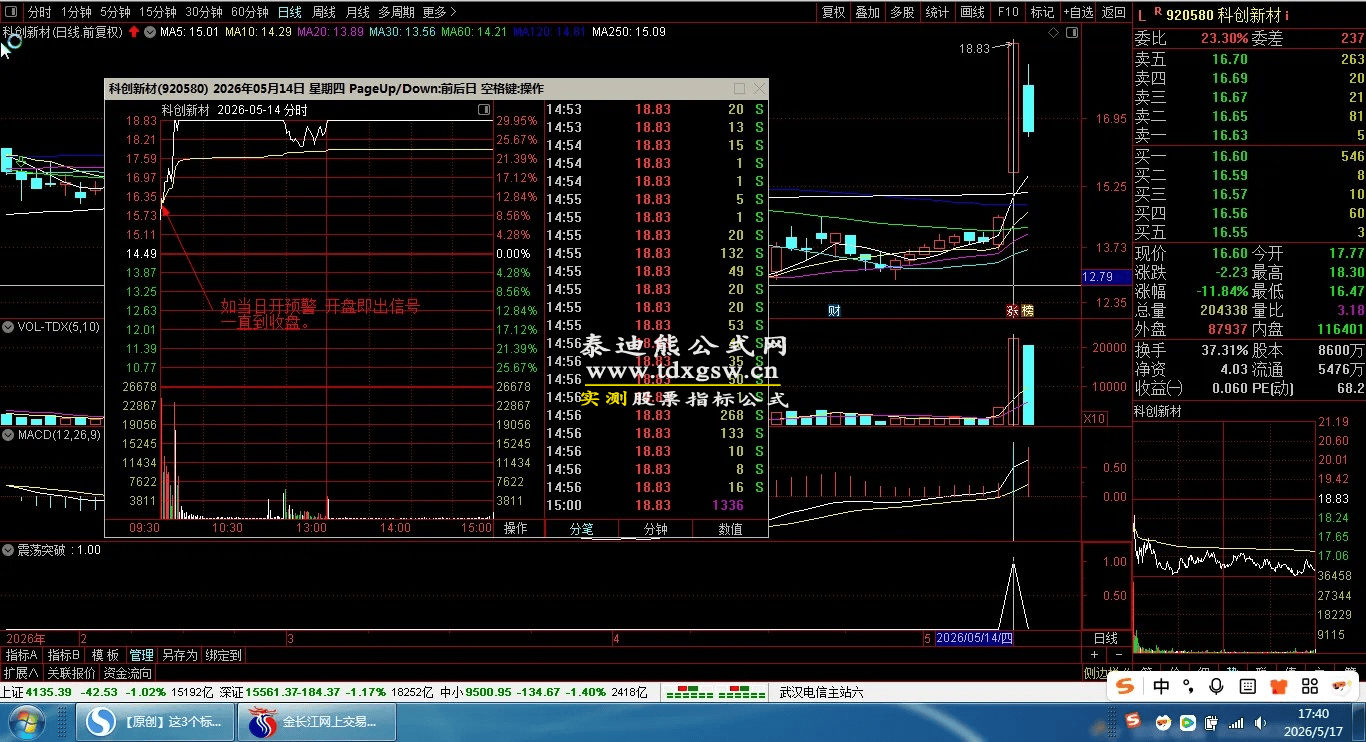Viewport: 1366px width, 742px height.
Task: Switch to 月线 monthly chart
Action: (x=357, y=12)
